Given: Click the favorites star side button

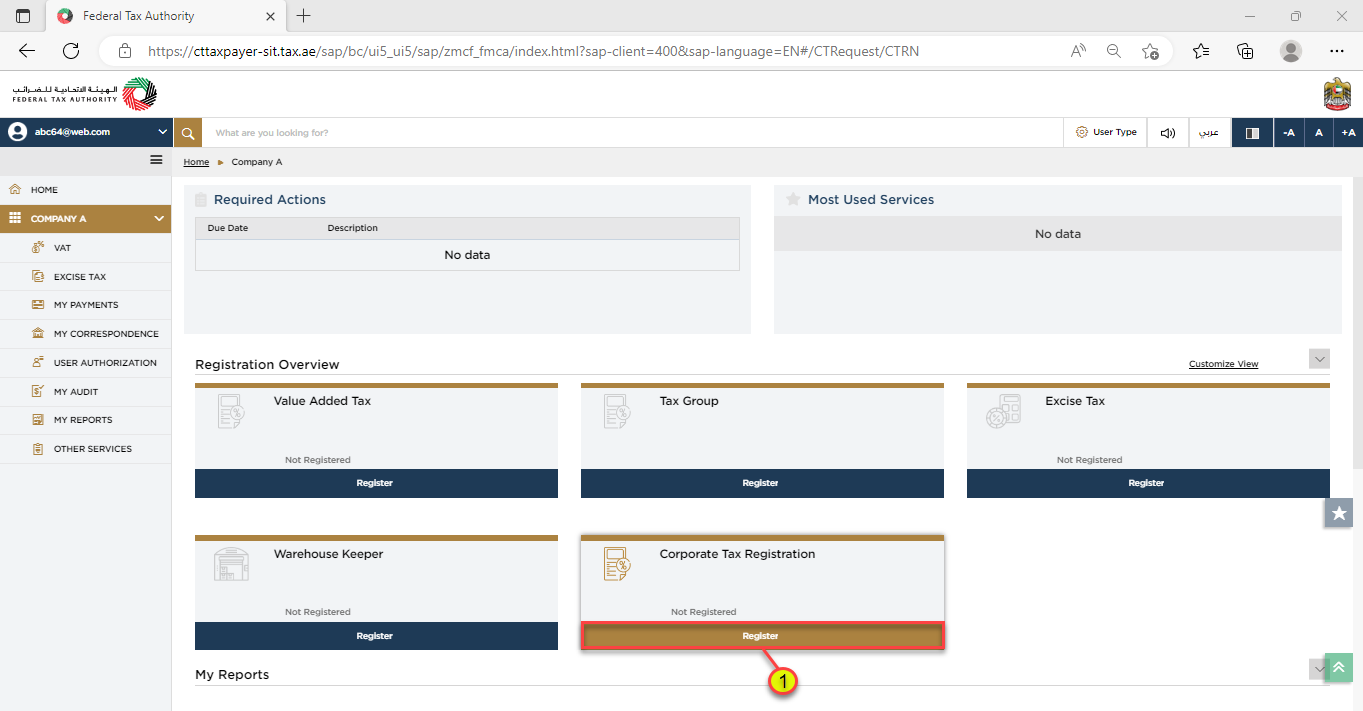Looking at the screenshot, I should click(1339, 513).
